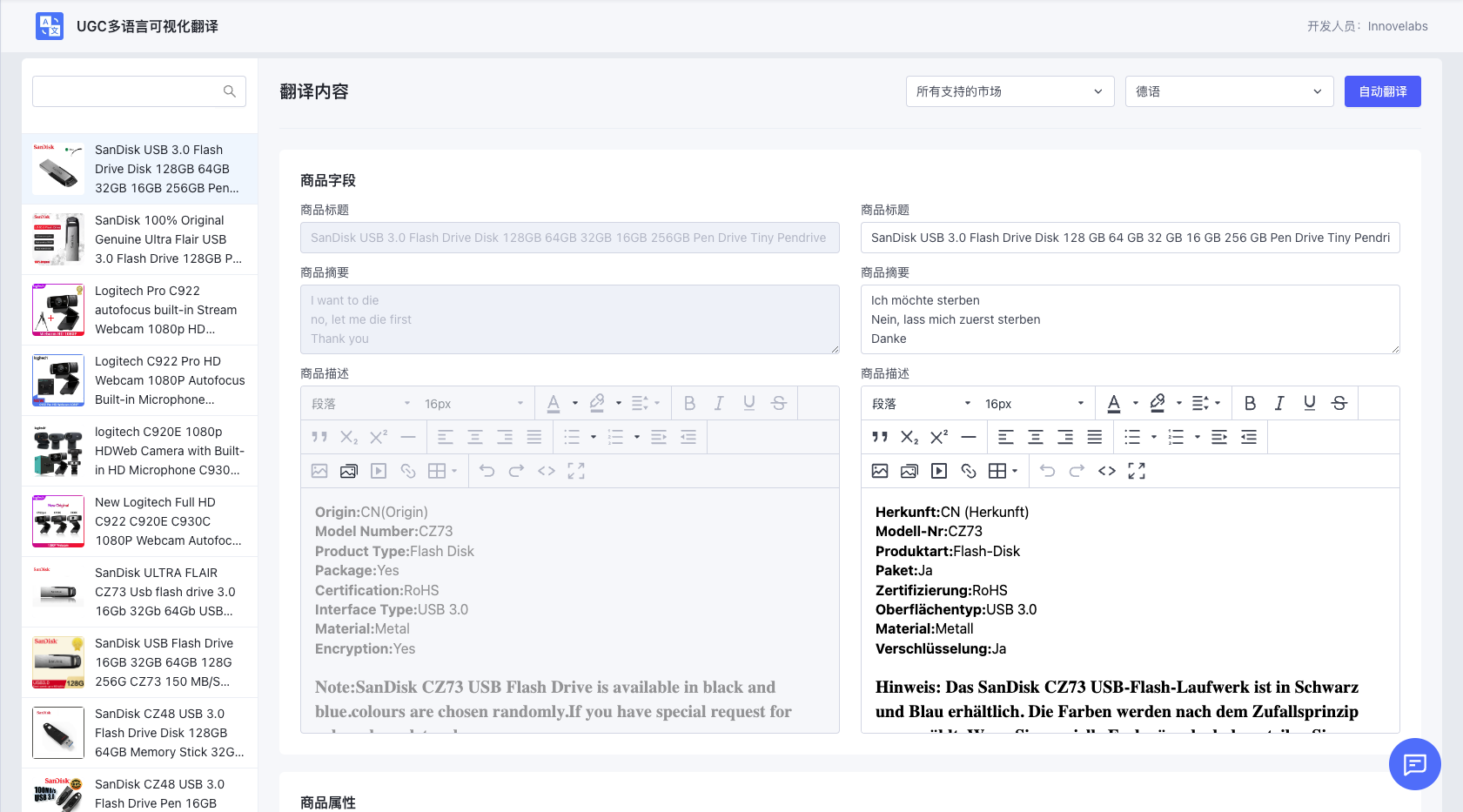Toggle italic in the right description editor

(x=1279, y=403)
